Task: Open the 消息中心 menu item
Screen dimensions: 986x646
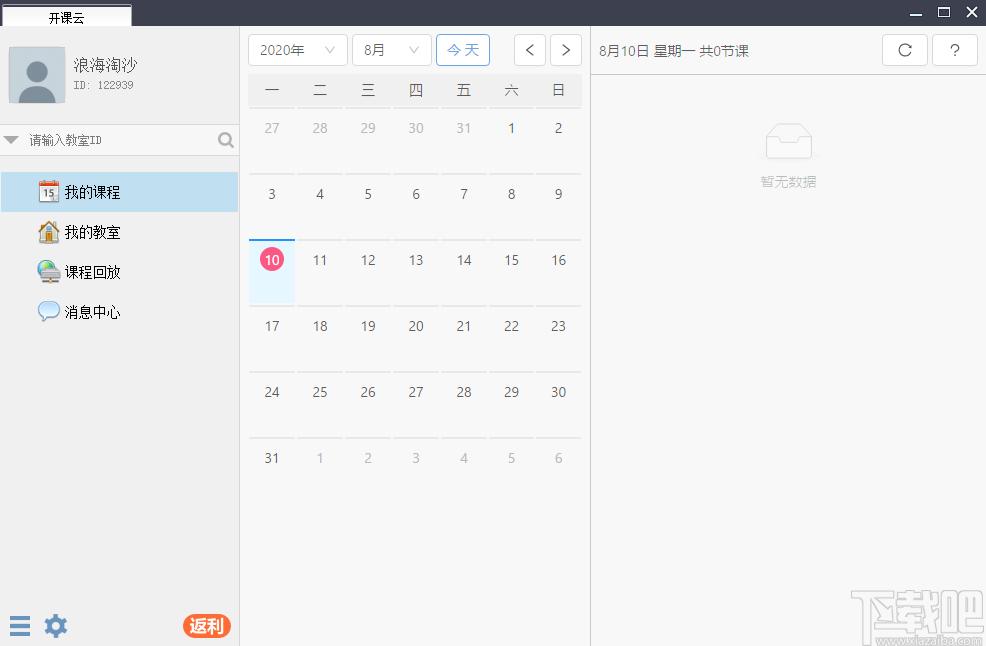Action: pos(119,311)
